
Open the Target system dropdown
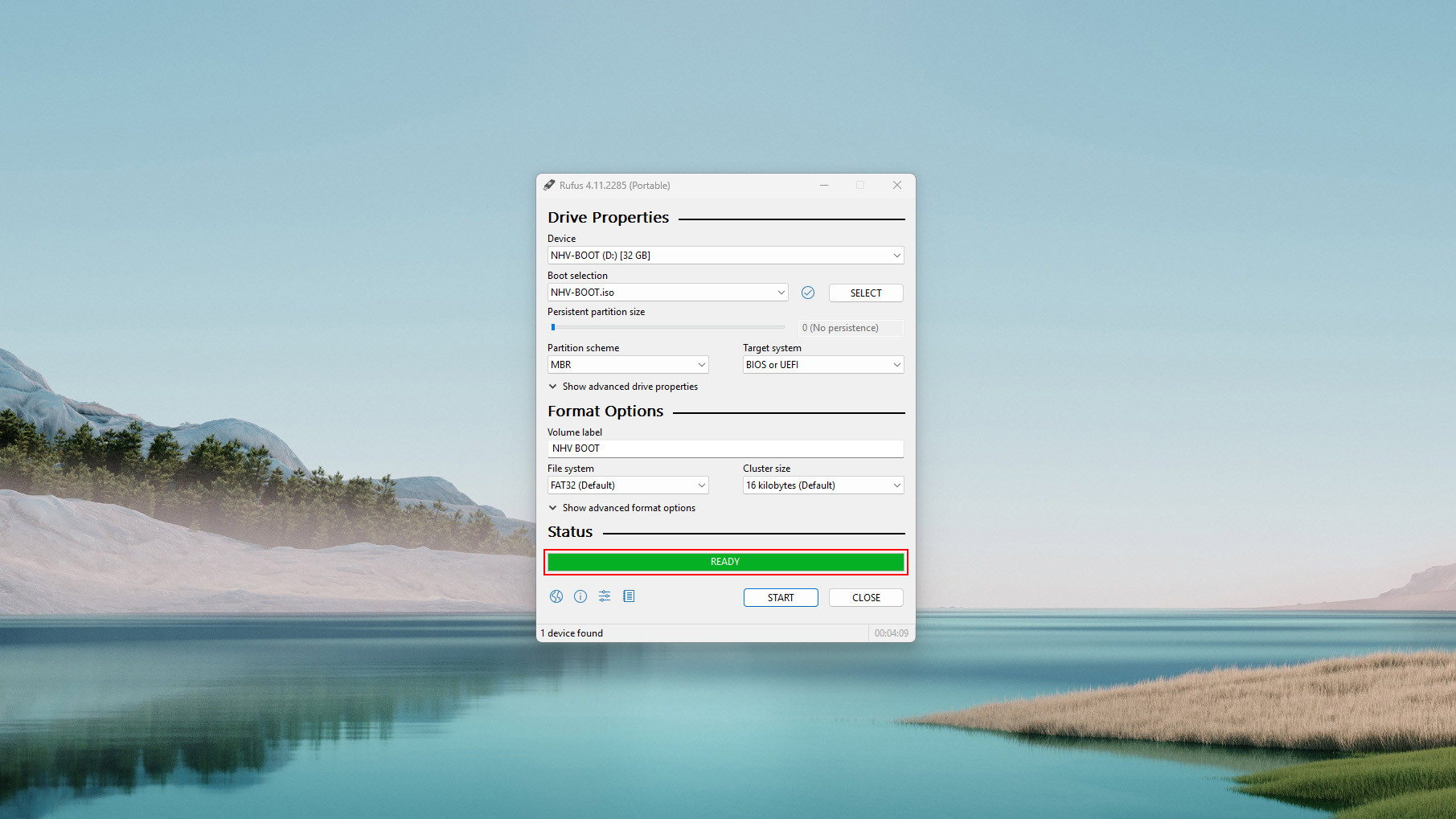click(x=822, y=365)
